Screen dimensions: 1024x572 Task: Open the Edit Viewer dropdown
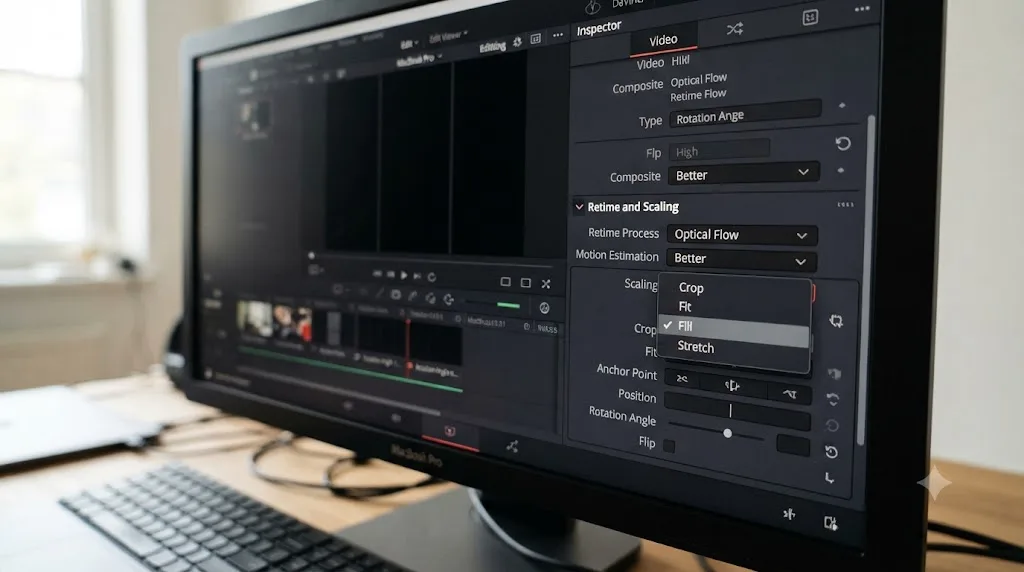pyautogui.click(x=448, y=37)
